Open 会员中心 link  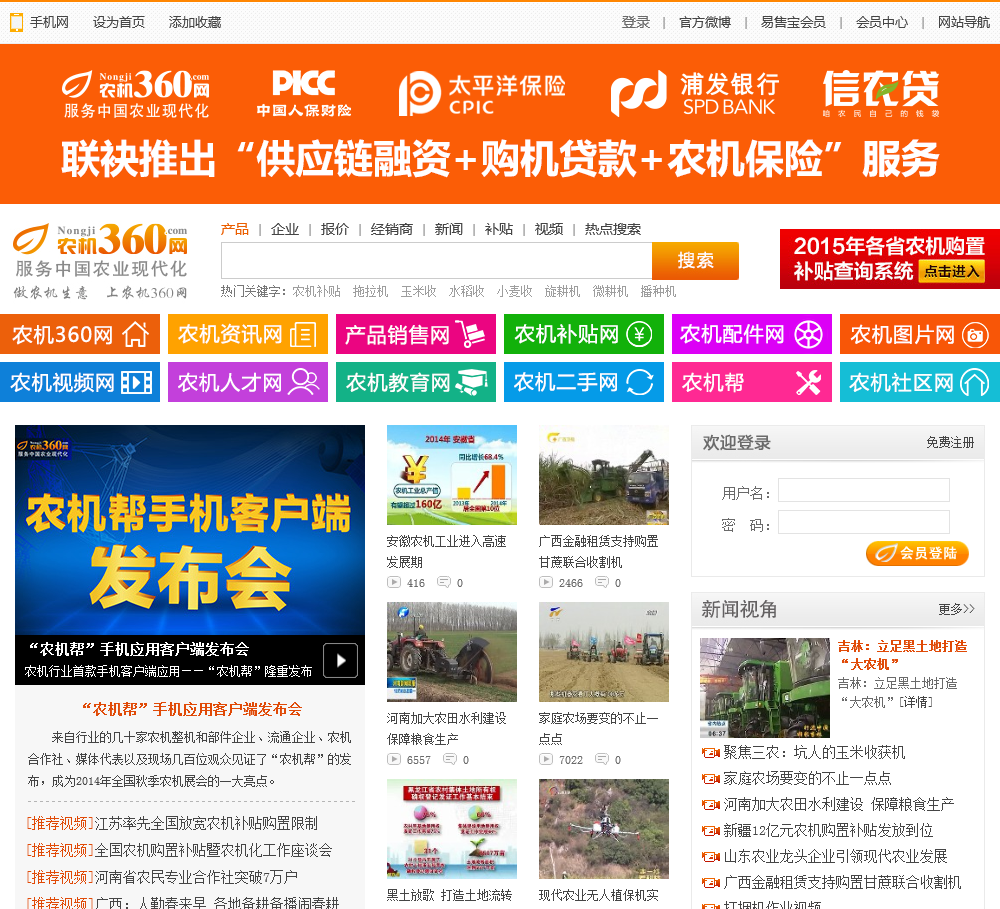pyautogui.click(x=881, y=22)
